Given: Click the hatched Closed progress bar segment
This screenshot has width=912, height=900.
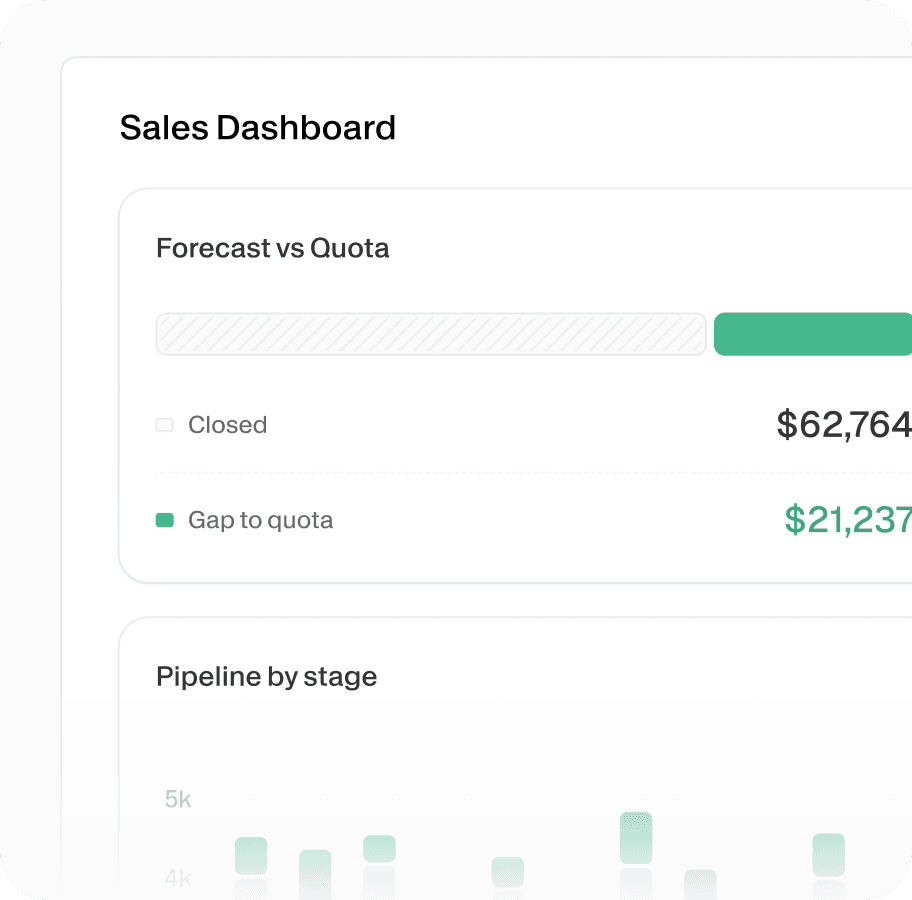Looking at the screenshot, I should tap(431, 334).
